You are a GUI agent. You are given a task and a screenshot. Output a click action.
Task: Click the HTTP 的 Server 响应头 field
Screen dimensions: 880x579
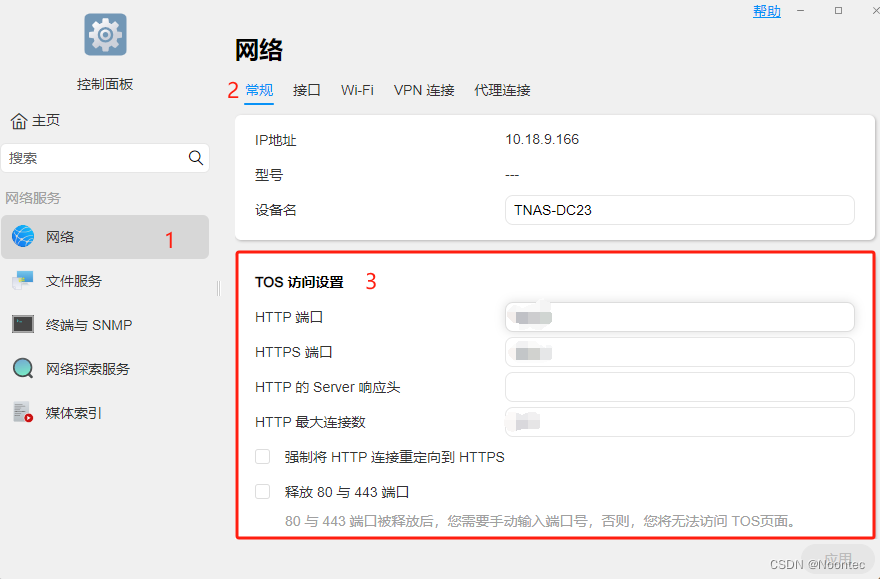click(680, 387)
